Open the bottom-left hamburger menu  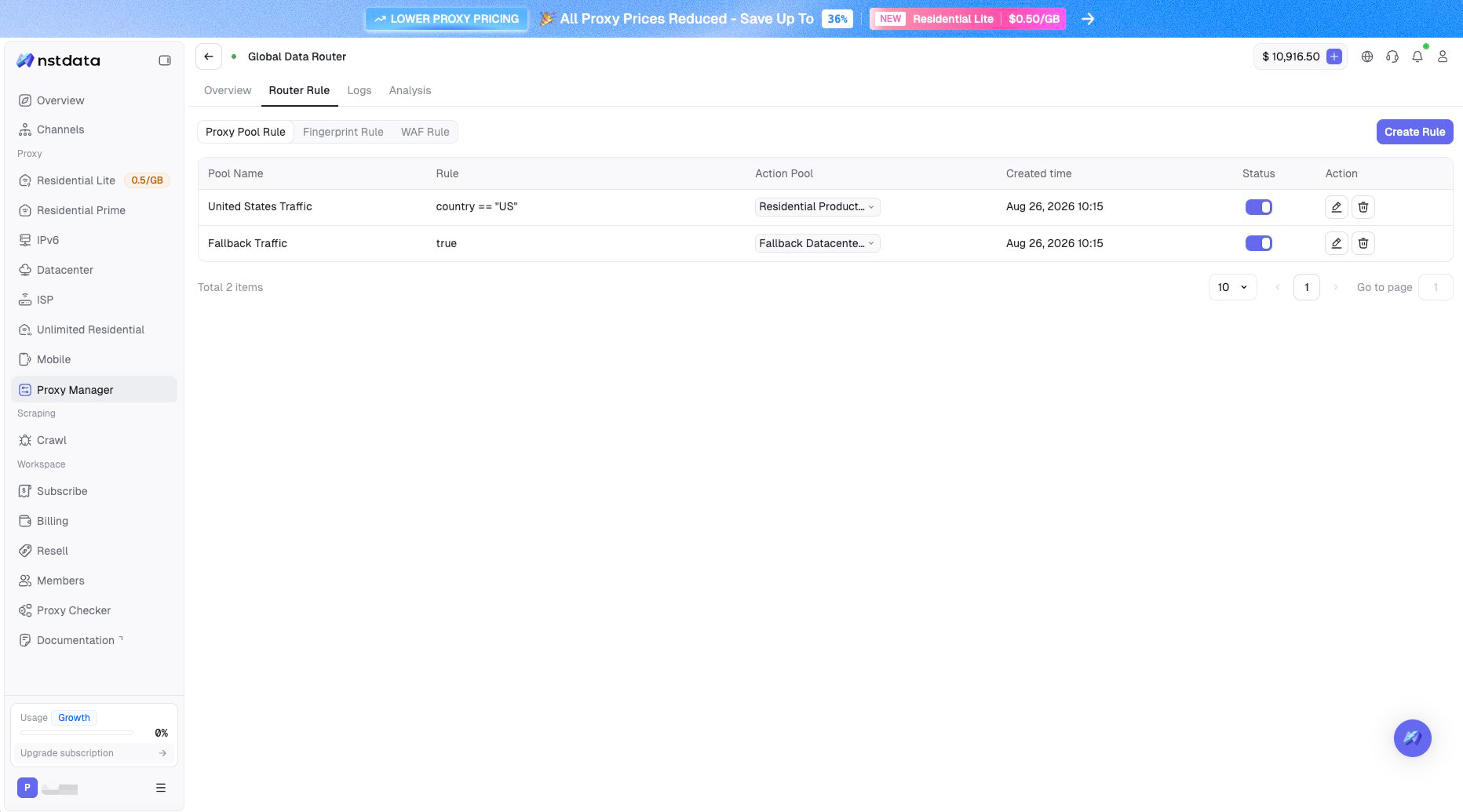pos(161,788)
